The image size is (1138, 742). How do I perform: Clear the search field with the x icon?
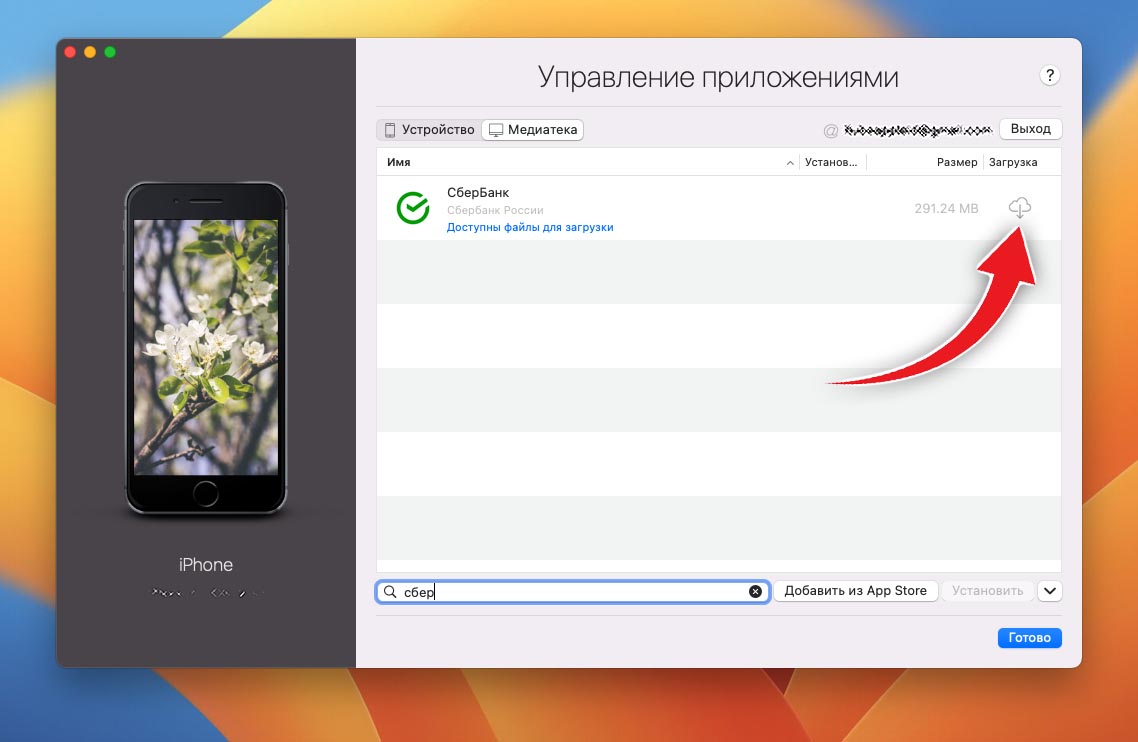click(755, 592)
